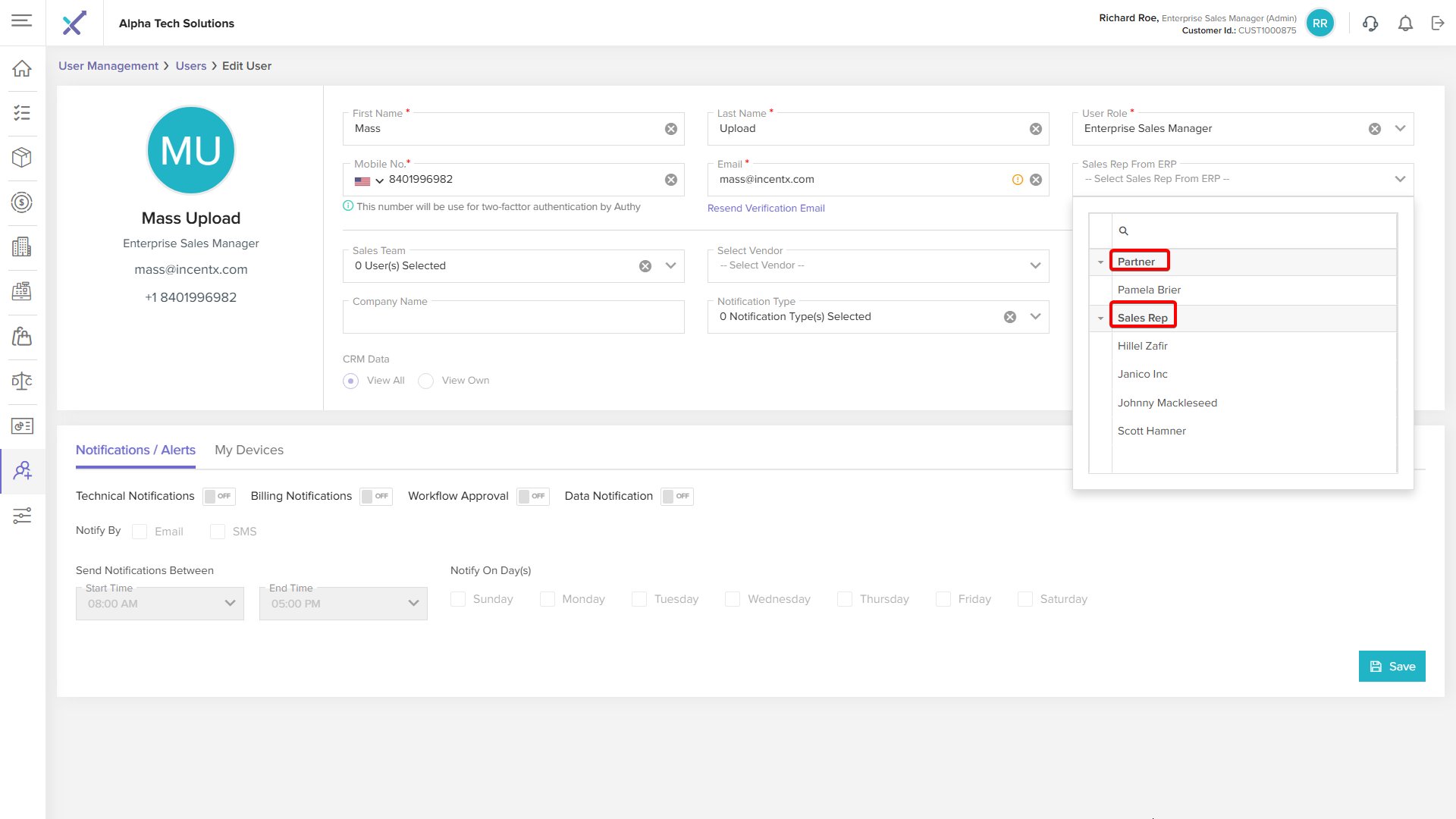Click the headset support icon
The width and height of the screenshot is (1456, 819).
point(1370,24)
